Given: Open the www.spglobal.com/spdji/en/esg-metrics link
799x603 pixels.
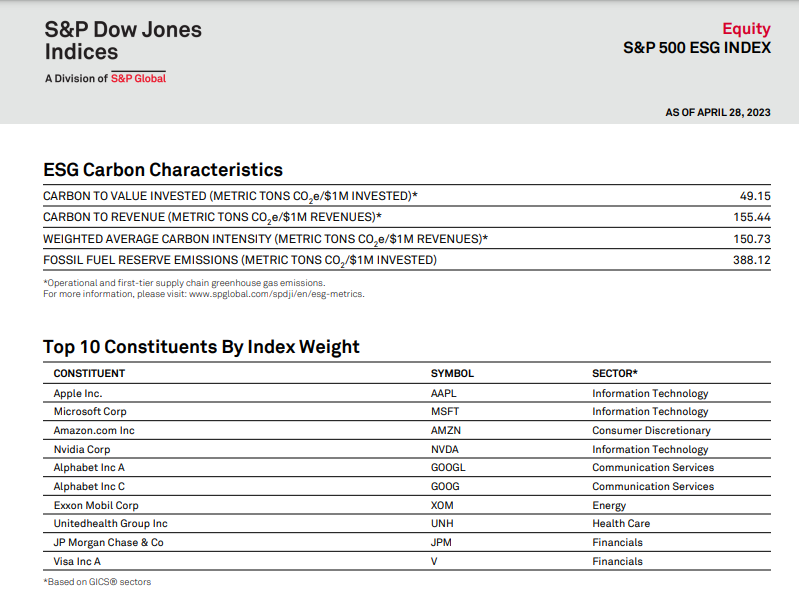Looking at the screenshot, I should pyautogui.click(x=277, y=294).
